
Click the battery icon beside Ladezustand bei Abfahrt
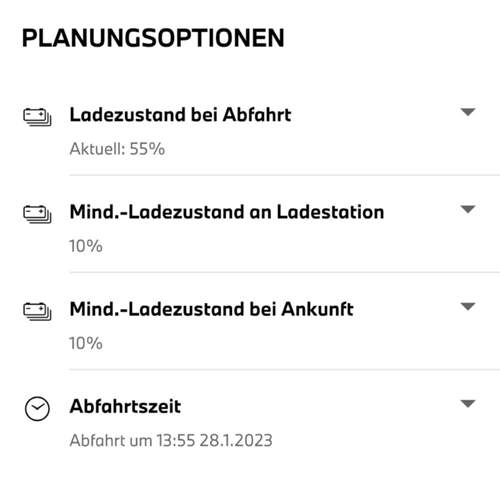pos(37,117)
